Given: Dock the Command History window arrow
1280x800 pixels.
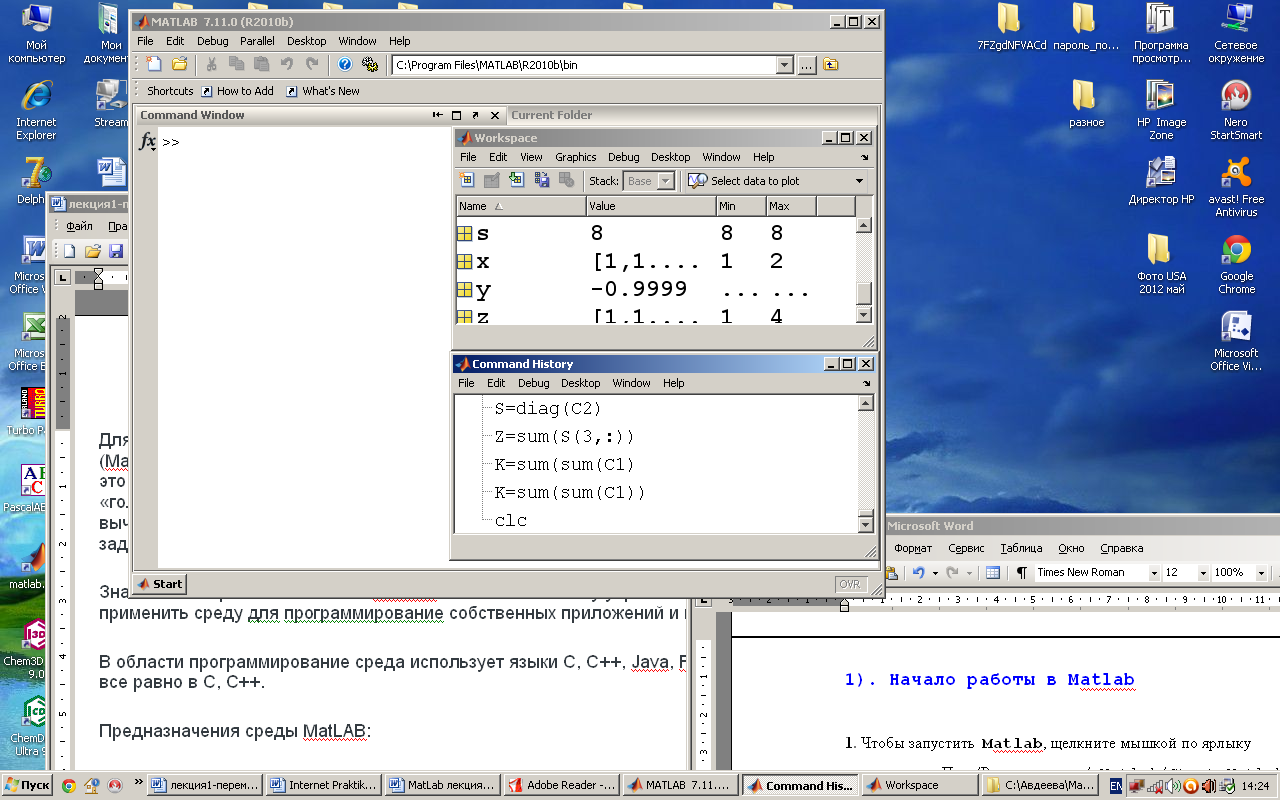Looking at the screenshot, I should coord(865,383).
